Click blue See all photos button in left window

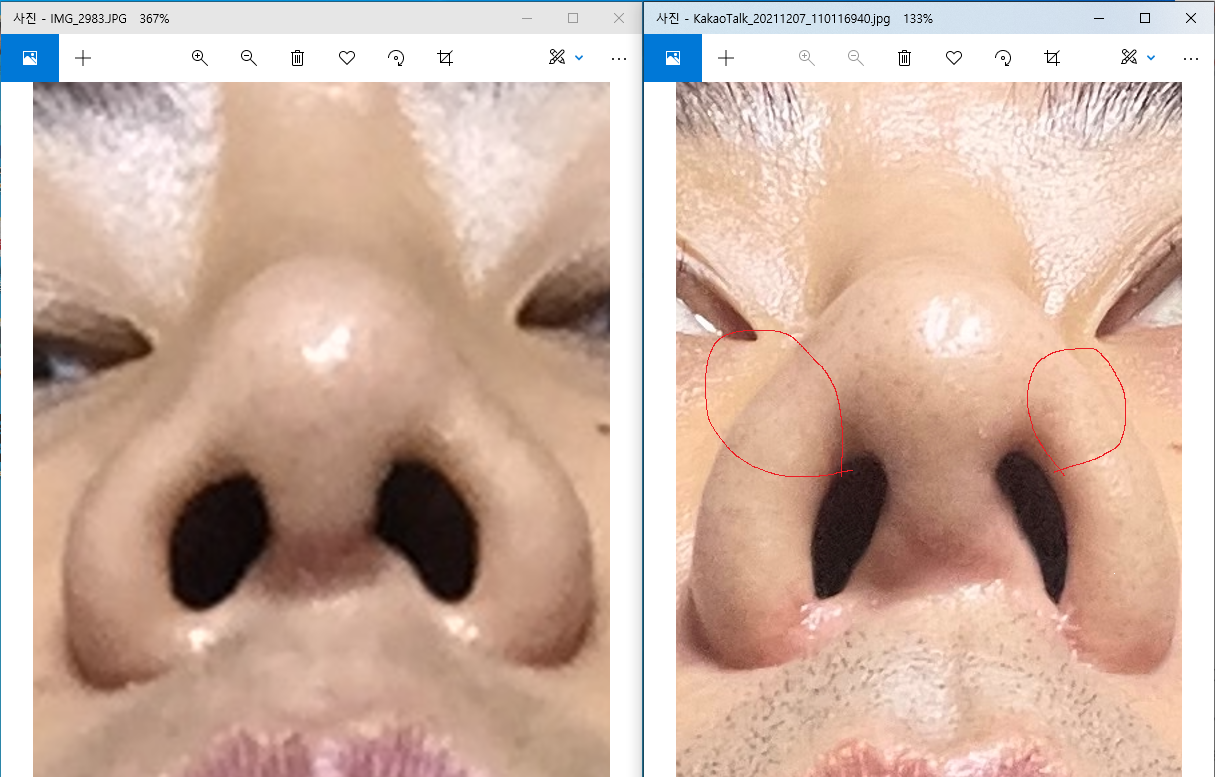point(30,58)
